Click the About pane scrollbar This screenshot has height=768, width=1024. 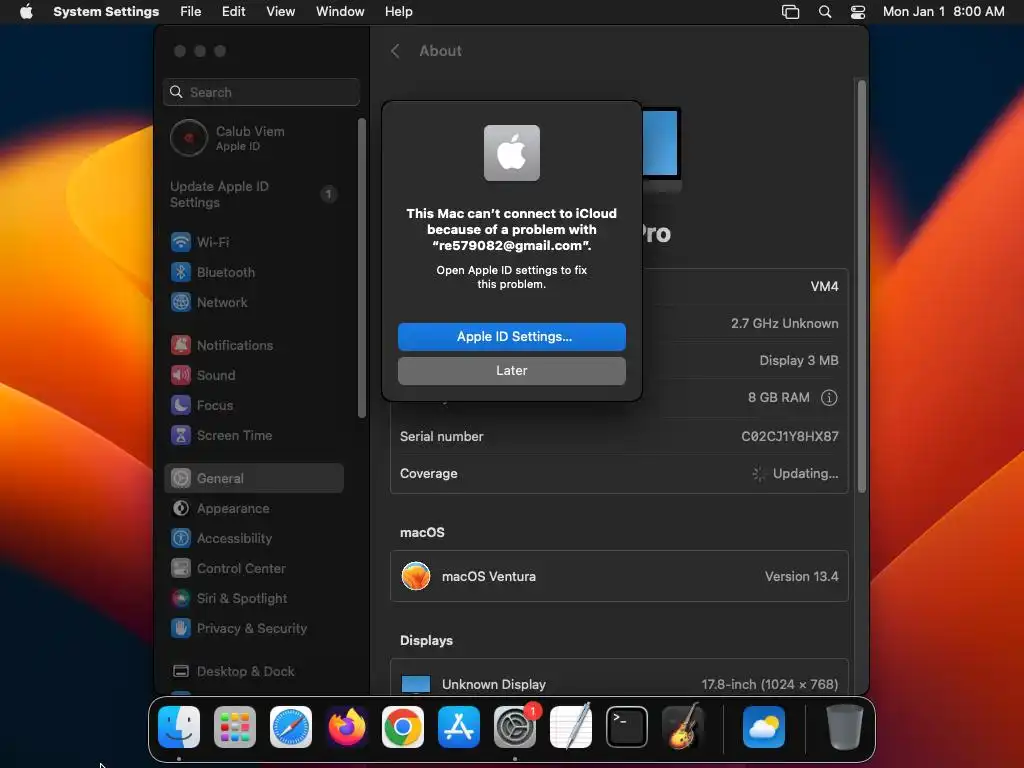point(861,286)
